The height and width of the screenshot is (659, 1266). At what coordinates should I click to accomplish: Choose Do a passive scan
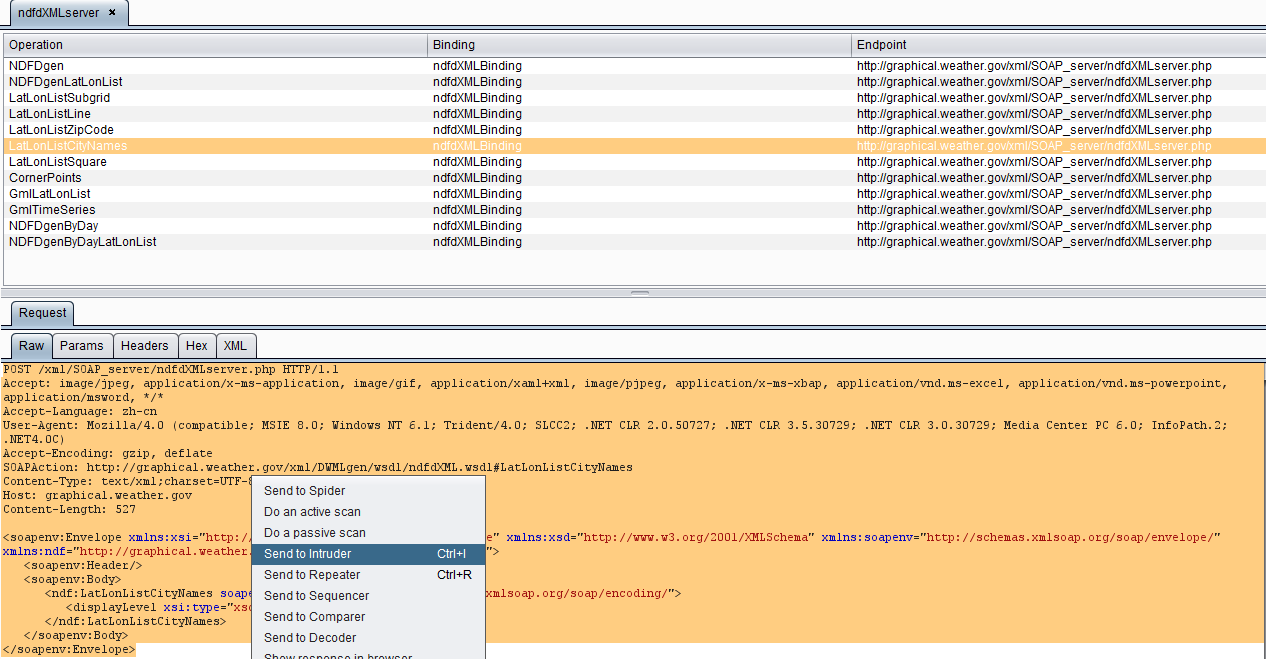click(314, 533)
